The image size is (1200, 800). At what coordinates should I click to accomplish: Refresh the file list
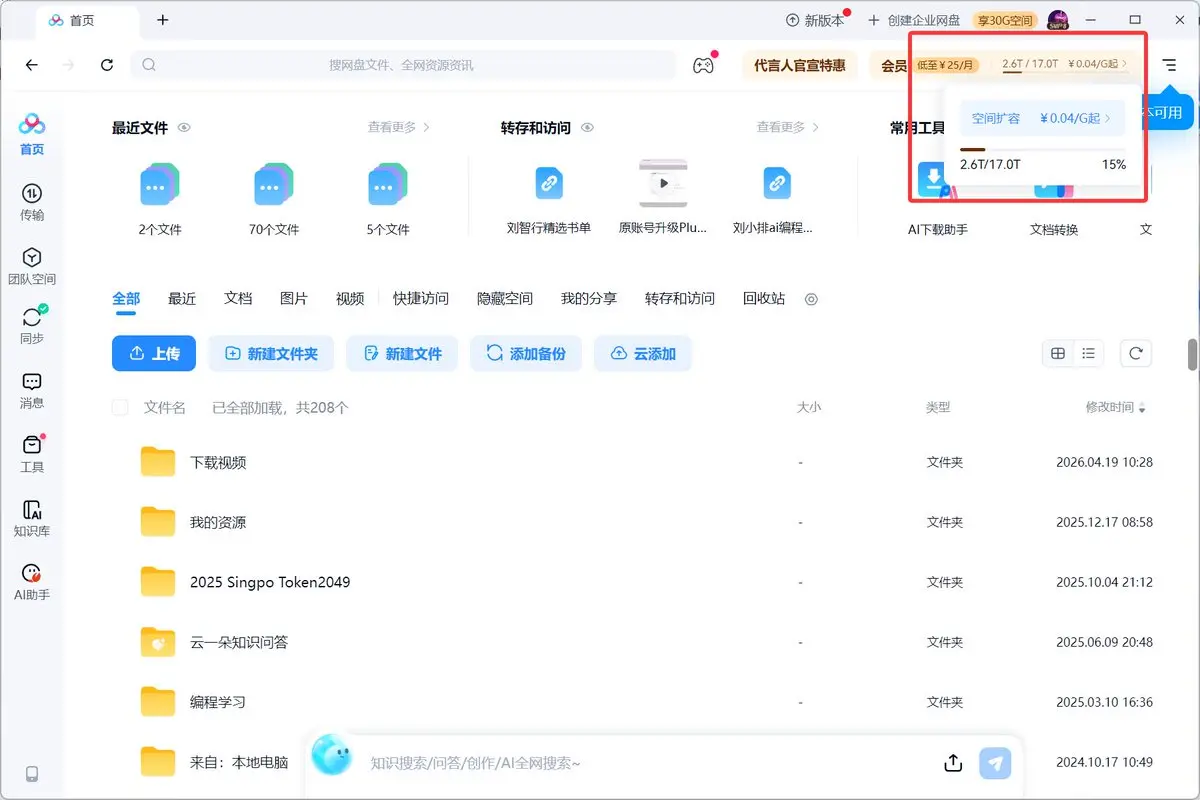1135,353
